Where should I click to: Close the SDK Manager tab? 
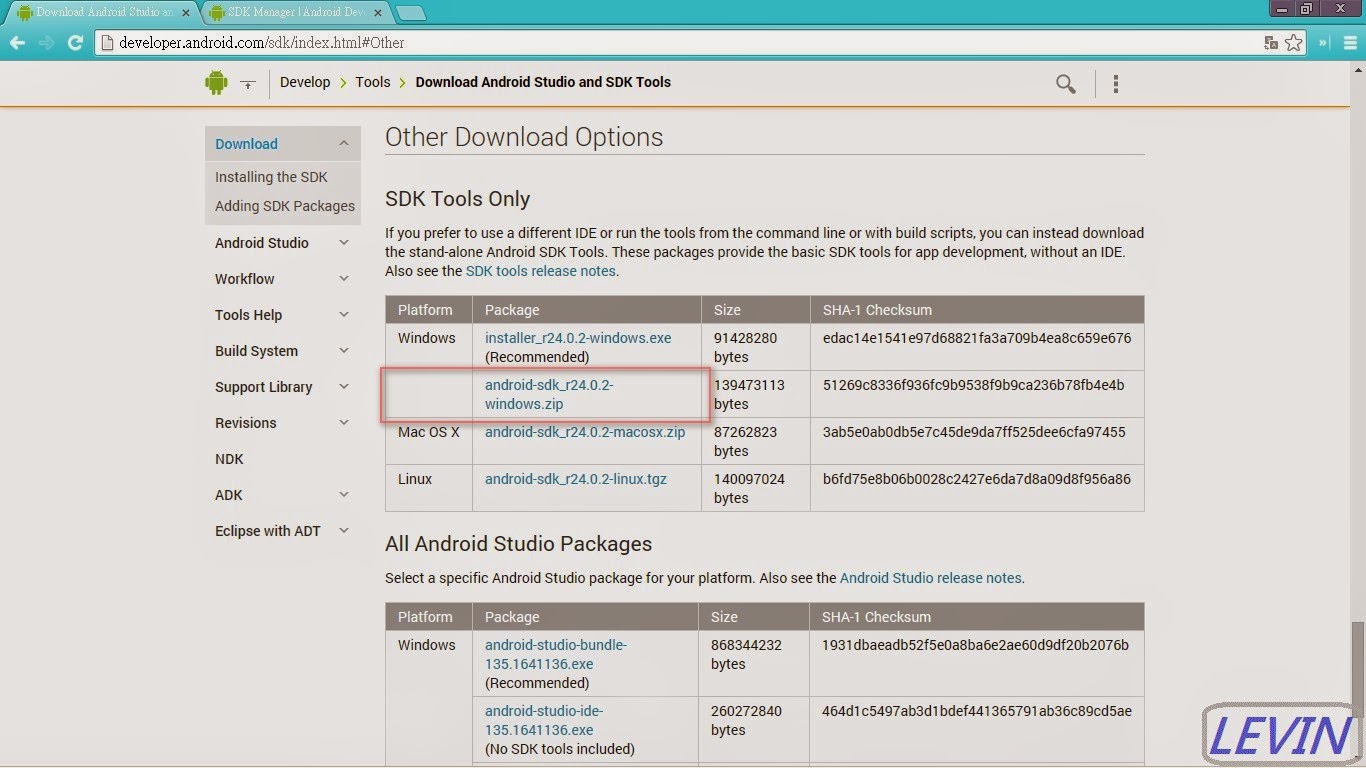point(379,13)
